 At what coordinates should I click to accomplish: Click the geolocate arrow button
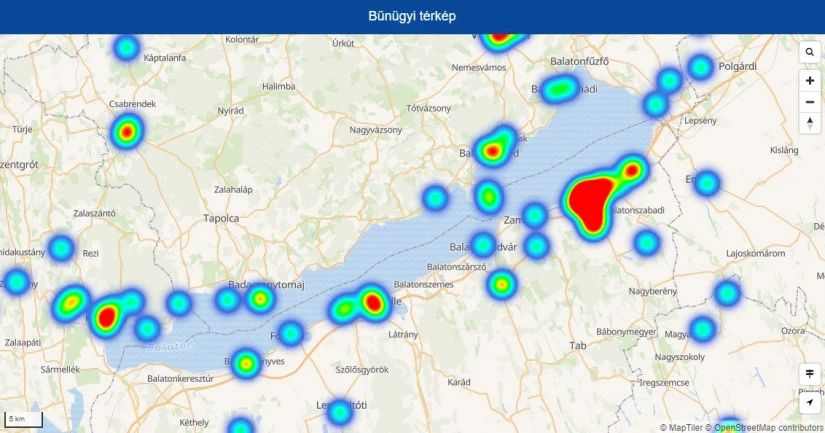pyautogui.click(x=809, y=402)
